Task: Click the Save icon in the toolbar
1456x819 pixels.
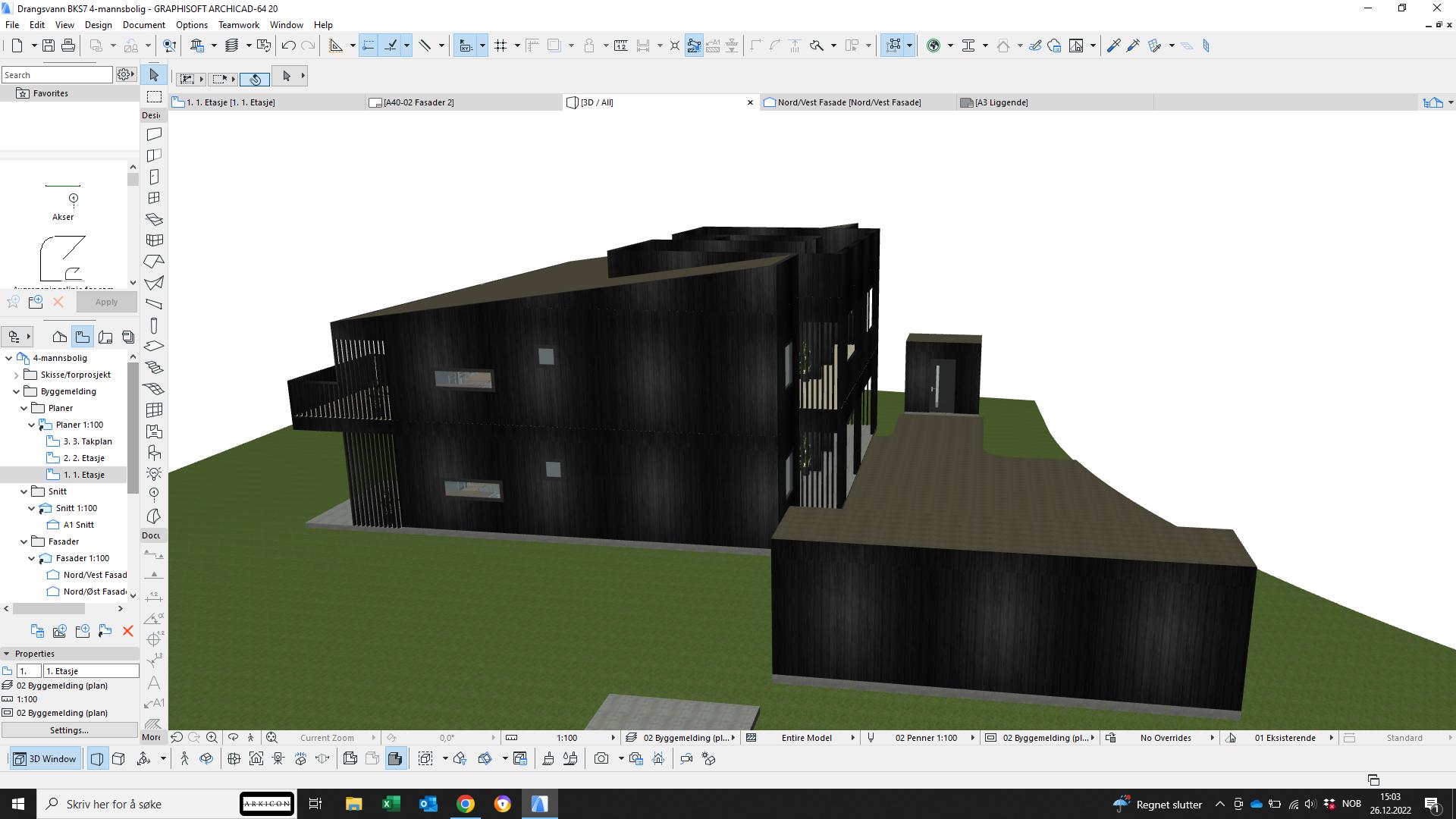Action: pyautogui.click(x=49, y=45)
